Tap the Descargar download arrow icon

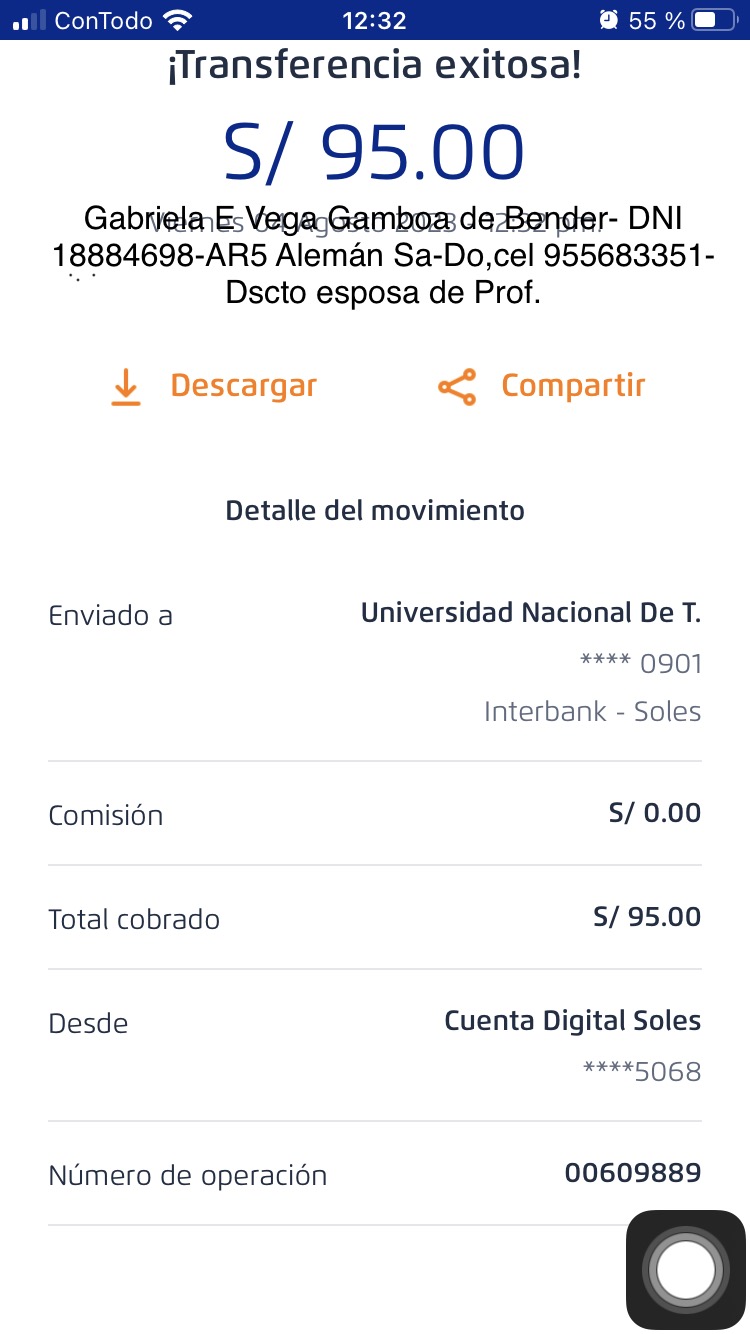125,387
